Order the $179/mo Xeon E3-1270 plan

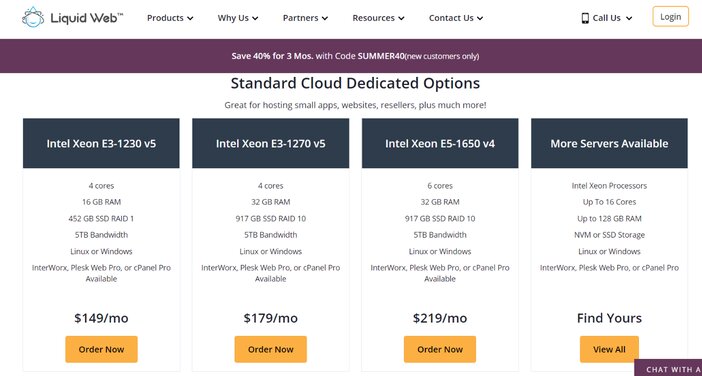click(x=270, y=349)
